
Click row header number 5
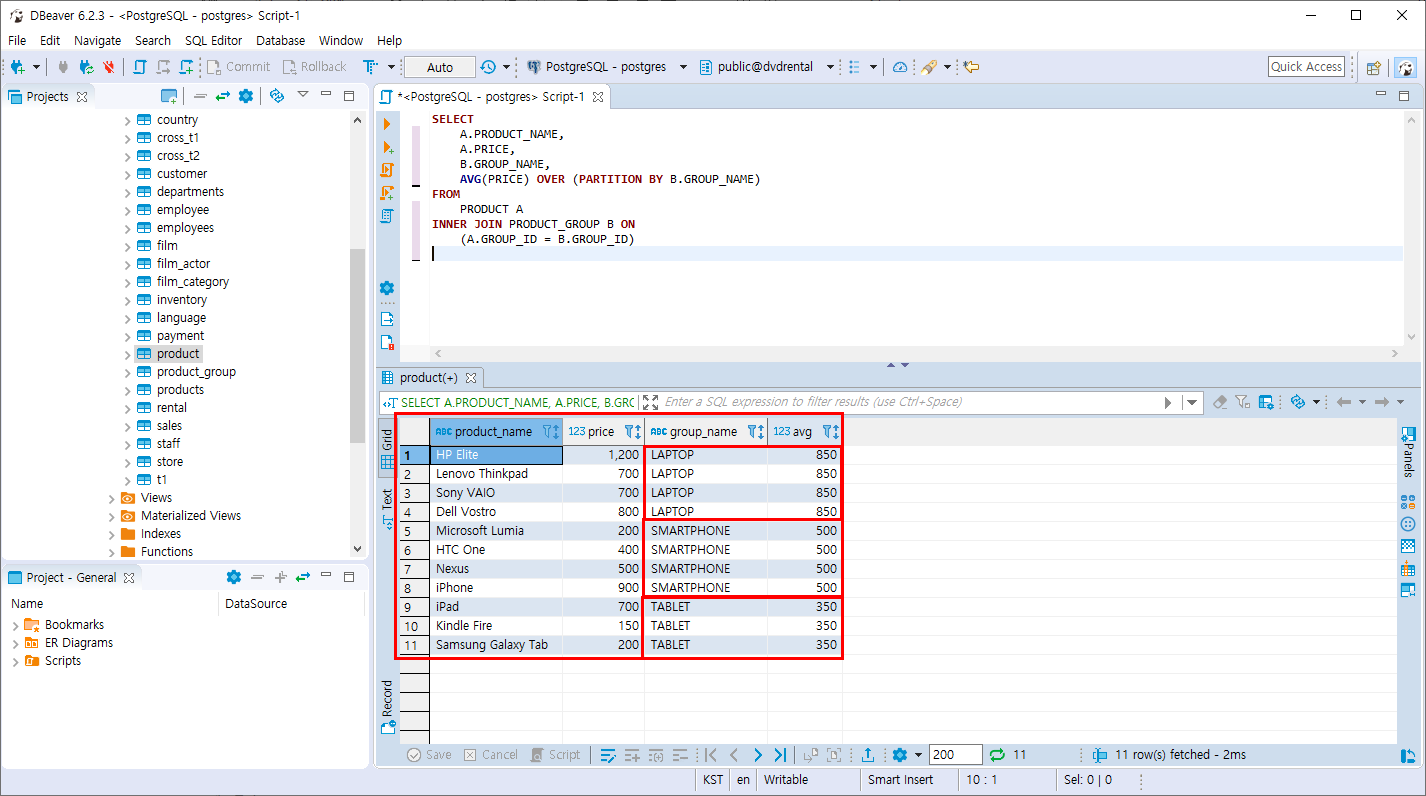pyautogui.click(x=414, y=531)
